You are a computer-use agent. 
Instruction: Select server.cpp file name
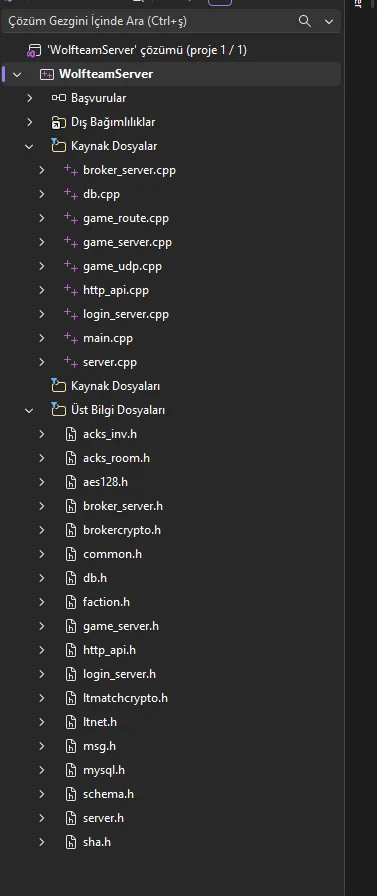point(110,362)
